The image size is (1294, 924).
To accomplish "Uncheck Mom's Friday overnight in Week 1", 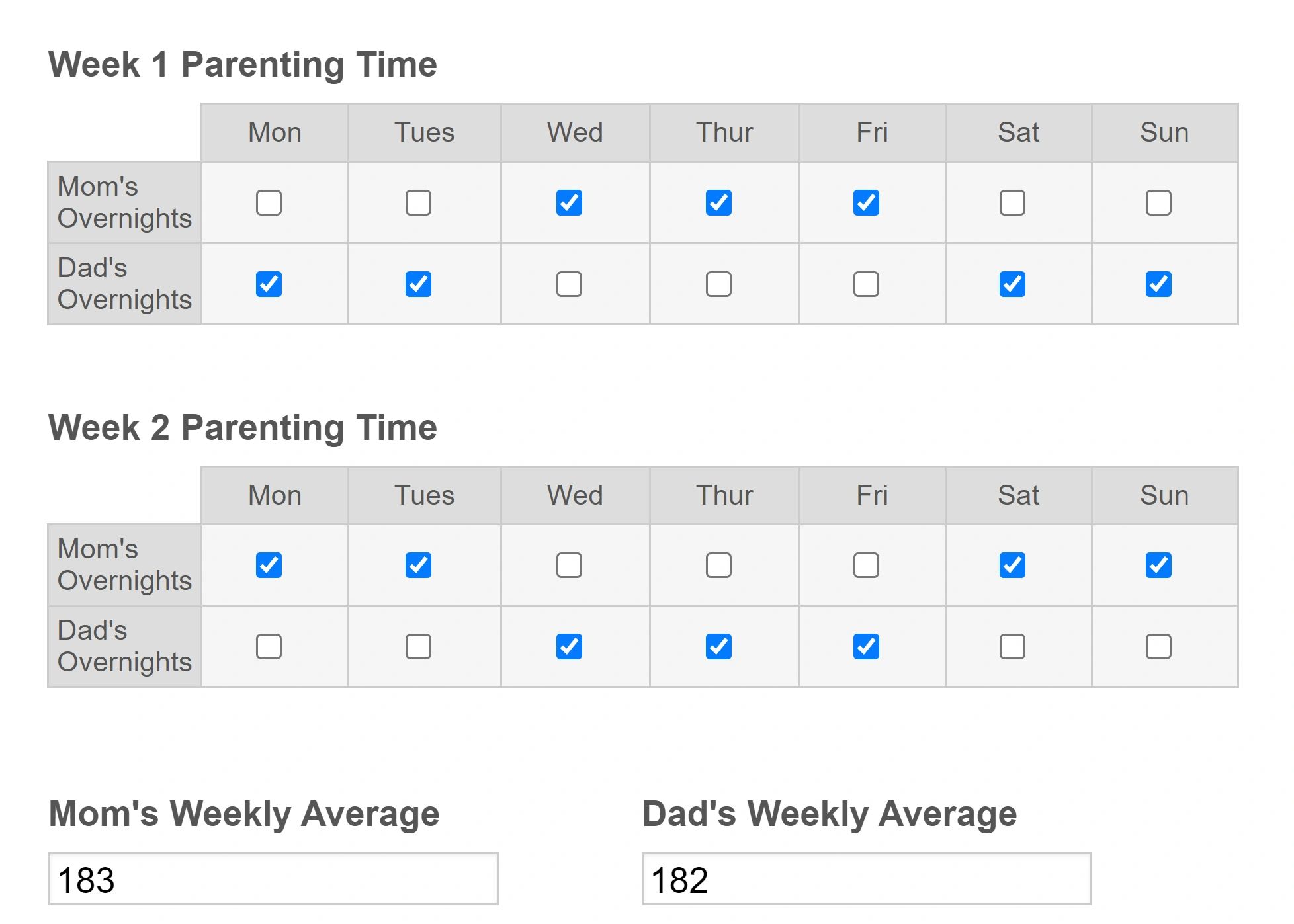I will tap(865, 203).
